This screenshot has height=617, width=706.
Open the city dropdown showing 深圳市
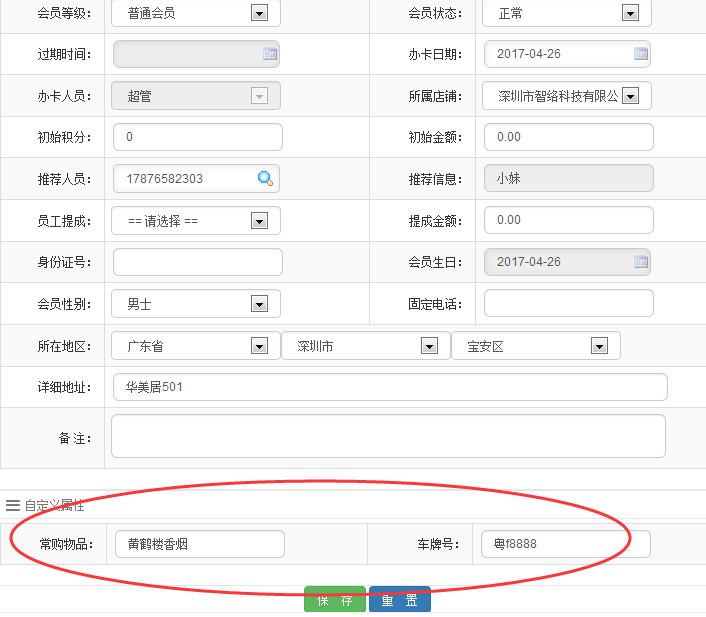coord(366,346)
